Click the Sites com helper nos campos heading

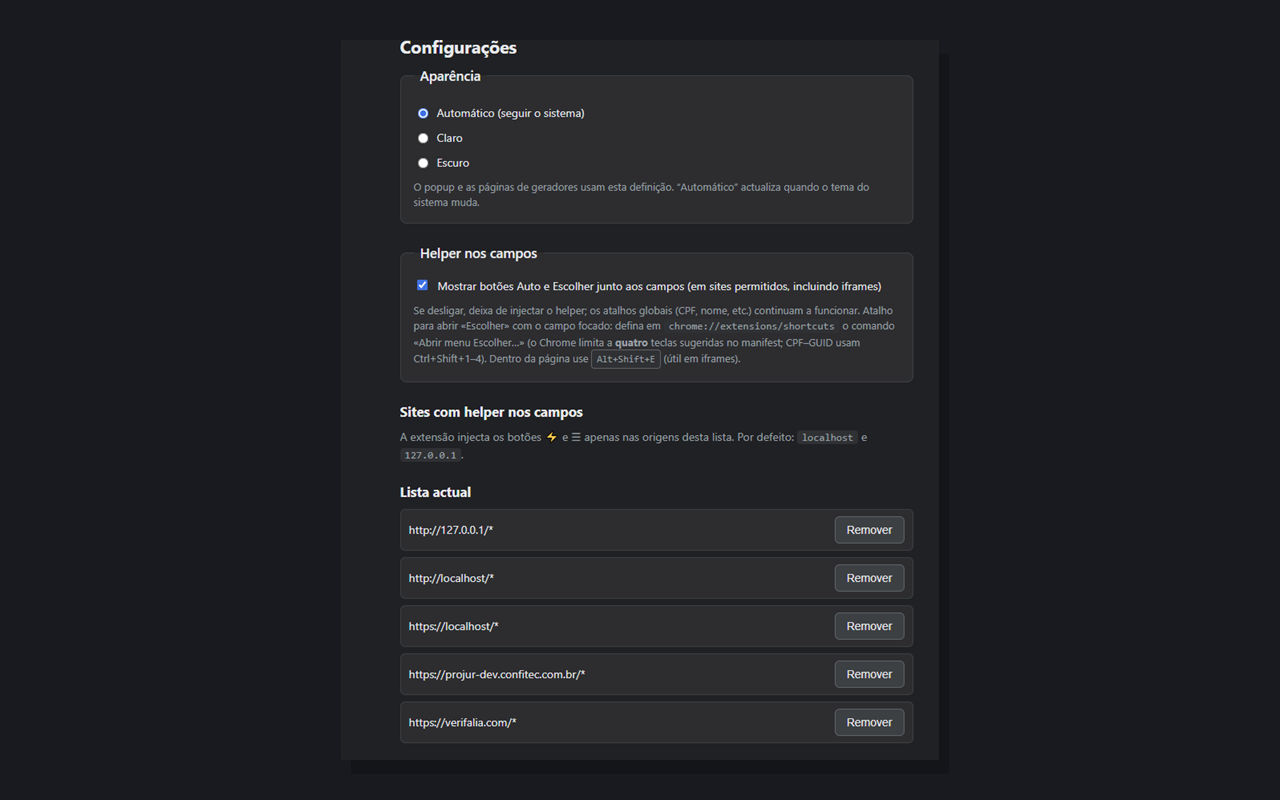click(491, 412)
